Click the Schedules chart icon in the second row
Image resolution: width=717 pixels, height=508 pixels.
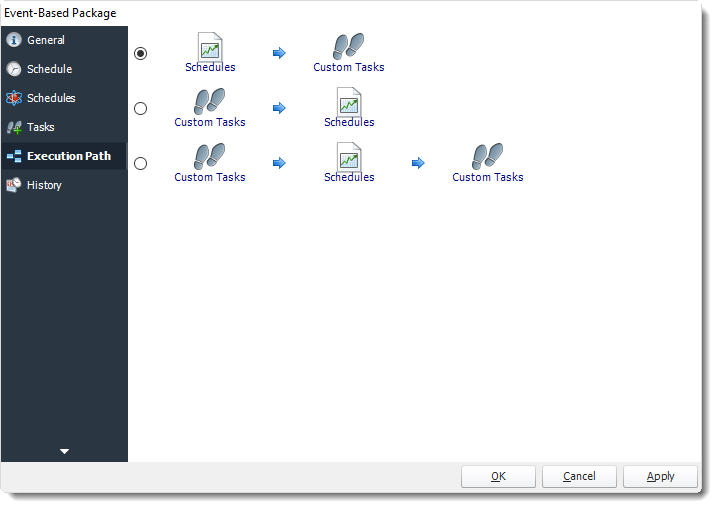[349, 102]
